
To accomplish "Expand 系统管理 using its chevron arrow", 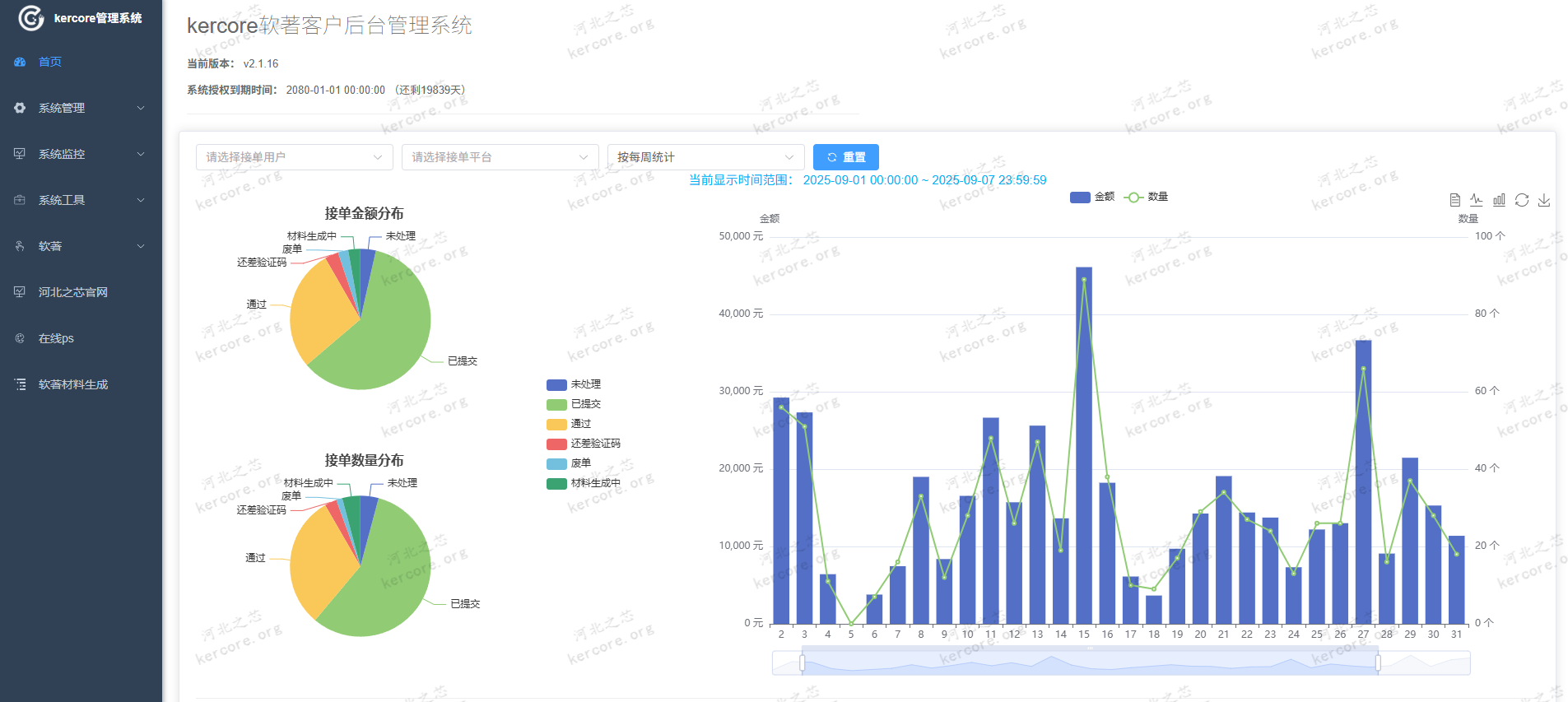I will [141, 108].
